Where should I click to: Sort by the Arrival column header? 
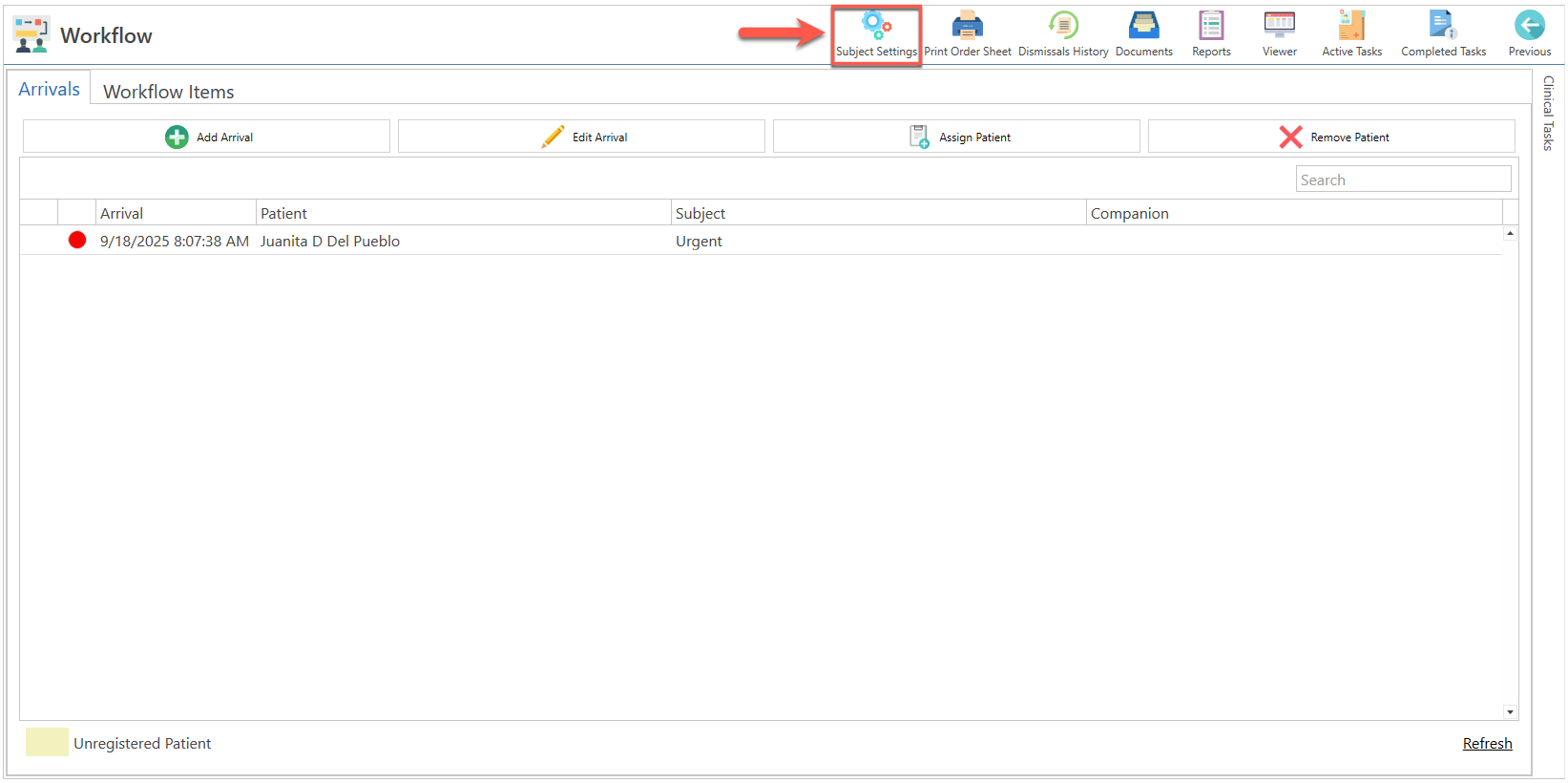click(x=176, y=213)
